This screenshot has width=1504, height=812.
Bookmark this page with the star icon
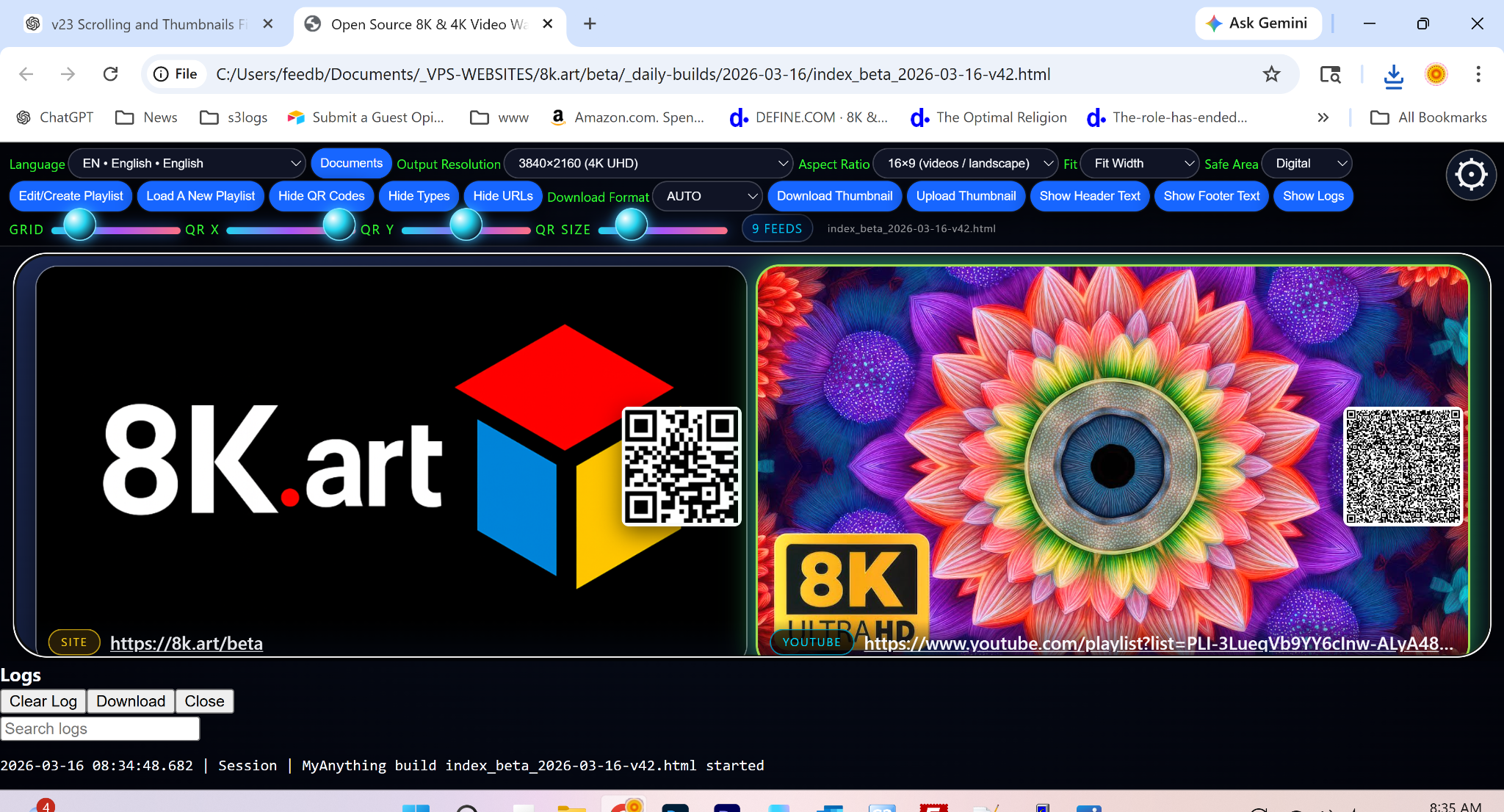click(x=1271, y=74)
